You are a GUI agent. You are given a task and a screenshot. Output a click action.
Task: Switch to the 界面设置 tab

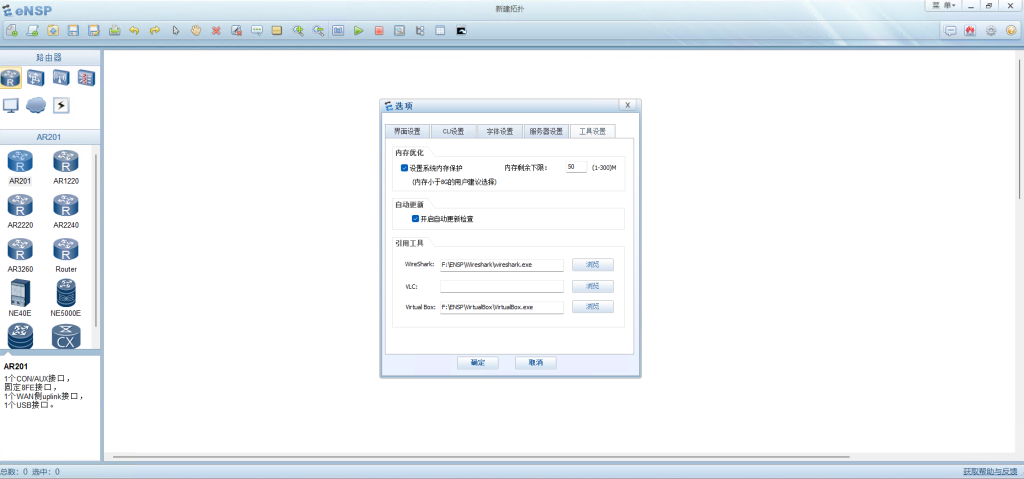click(x=407, y=131)
